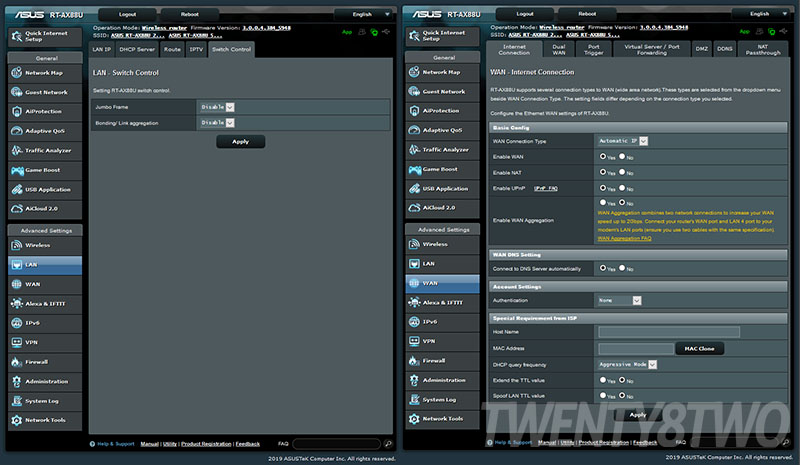Open Product Registration link in left window
Image resolution: width=800 pixels, height=465 pixels.
click(x=206, y=444)
